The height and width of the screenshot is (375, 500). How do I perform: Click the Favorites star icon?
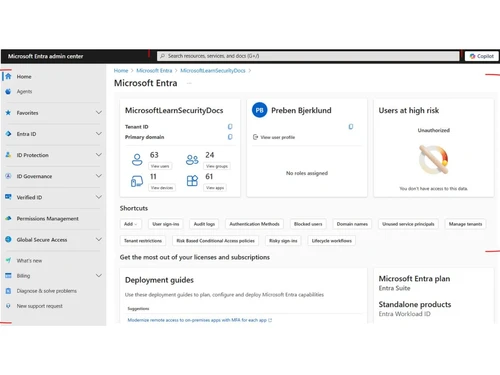8,113
